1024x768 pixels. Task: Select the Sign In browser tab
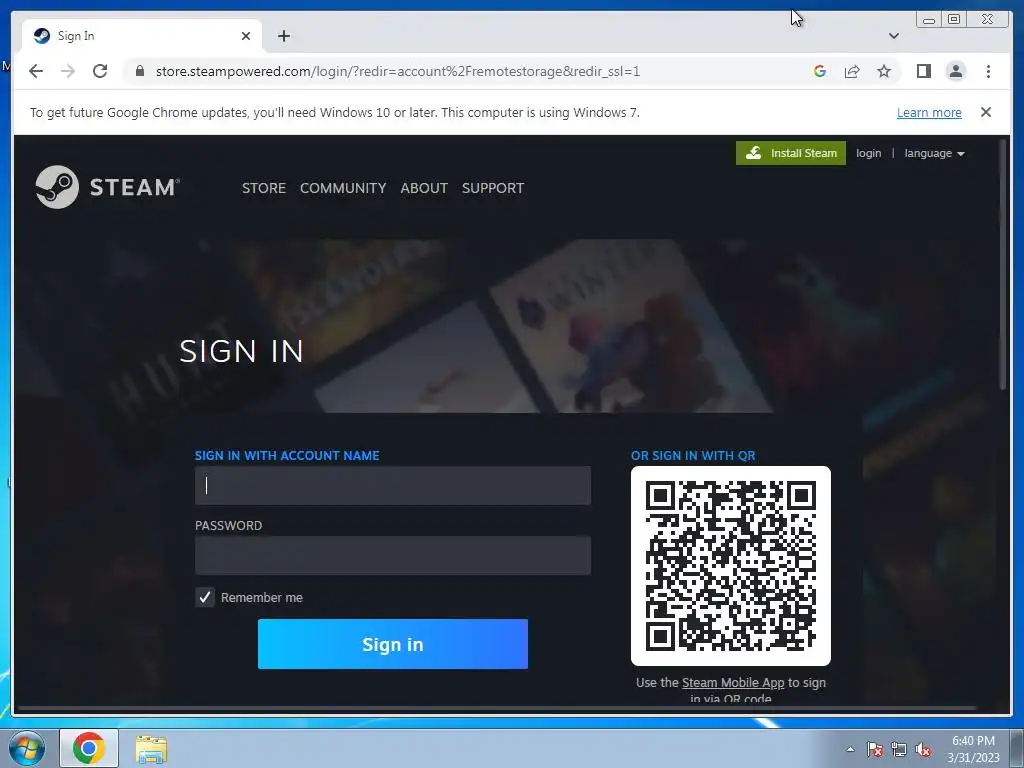[x=142, y=36]
